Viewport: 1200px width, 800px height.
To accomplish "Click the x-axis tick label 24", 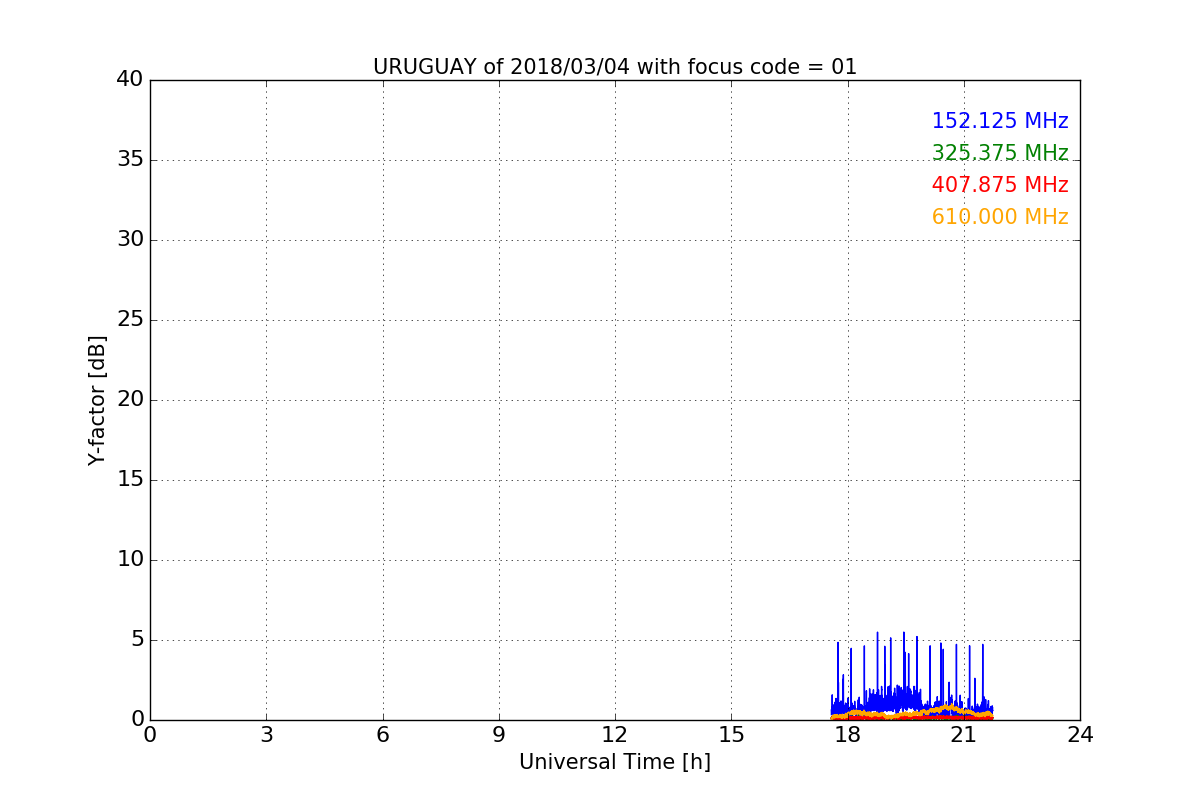I will pyautogui.click(x=1080, y=735).
